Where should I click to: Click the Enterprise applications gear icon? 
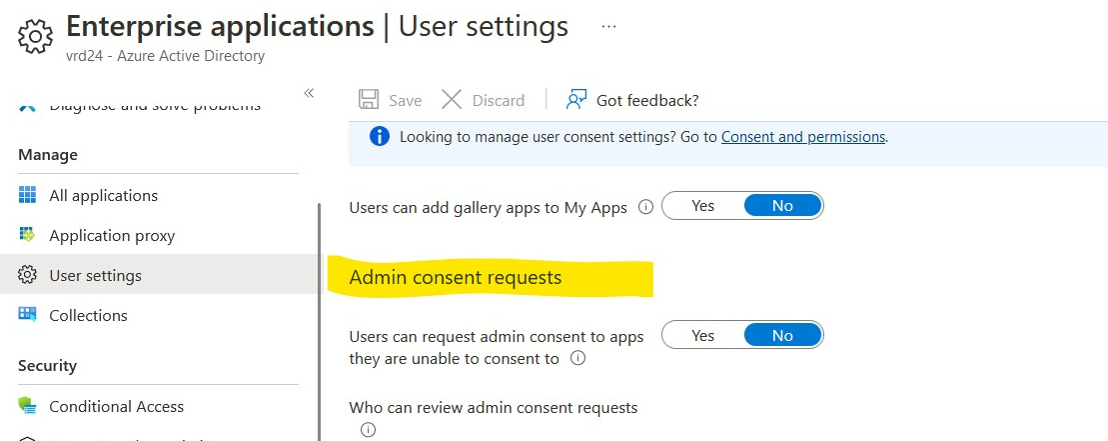pos(35,37)
